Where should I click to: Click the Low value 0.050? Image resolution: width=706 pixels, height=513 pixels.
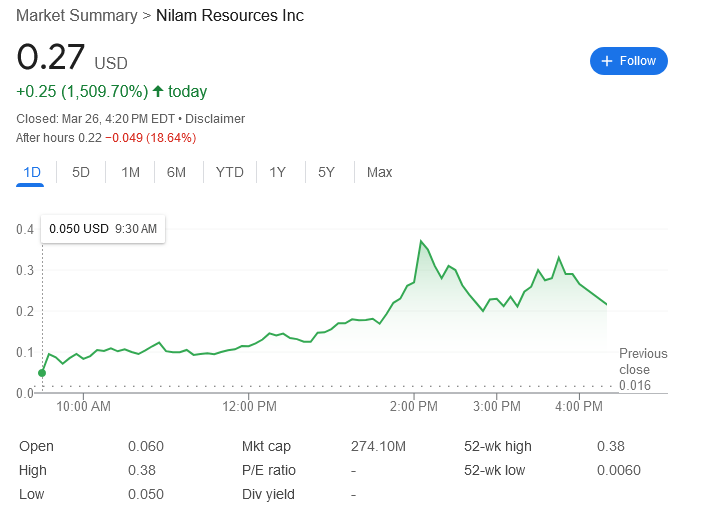coord(146,494)
